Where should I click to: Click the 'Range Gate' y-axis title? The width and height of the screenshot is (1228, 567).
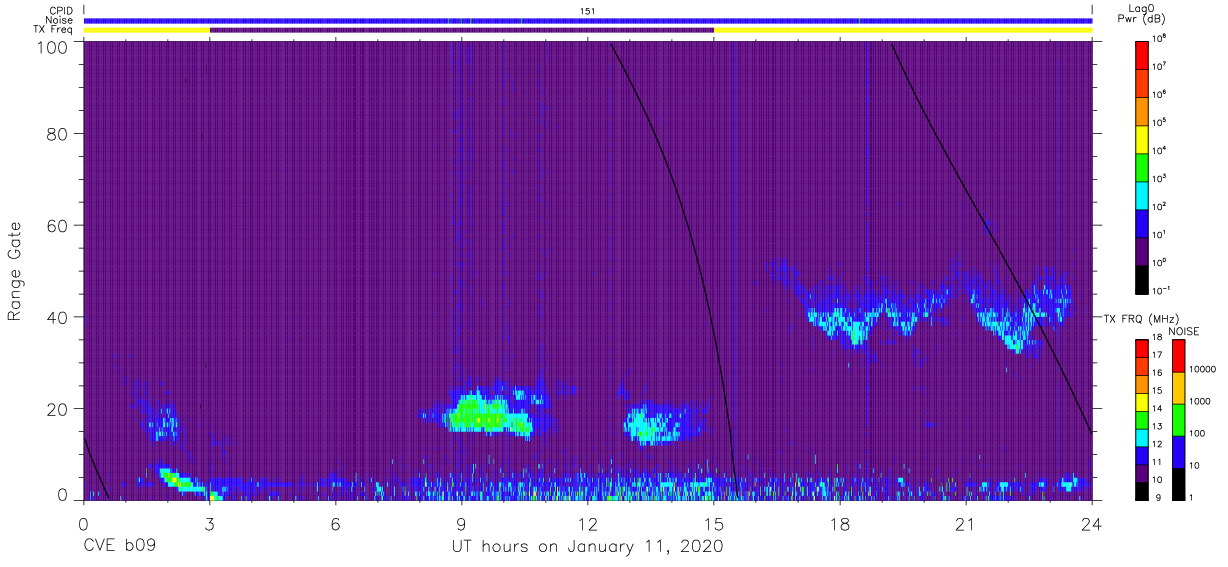(x=15, y=273)
